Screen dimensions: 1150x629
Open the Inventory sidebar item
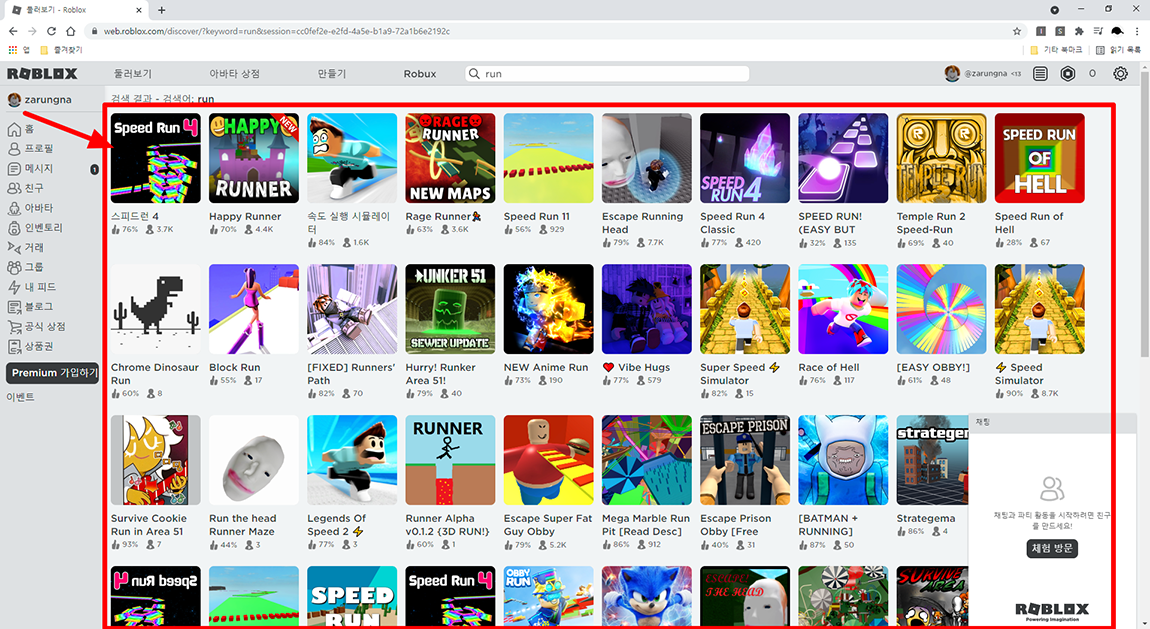34,228
